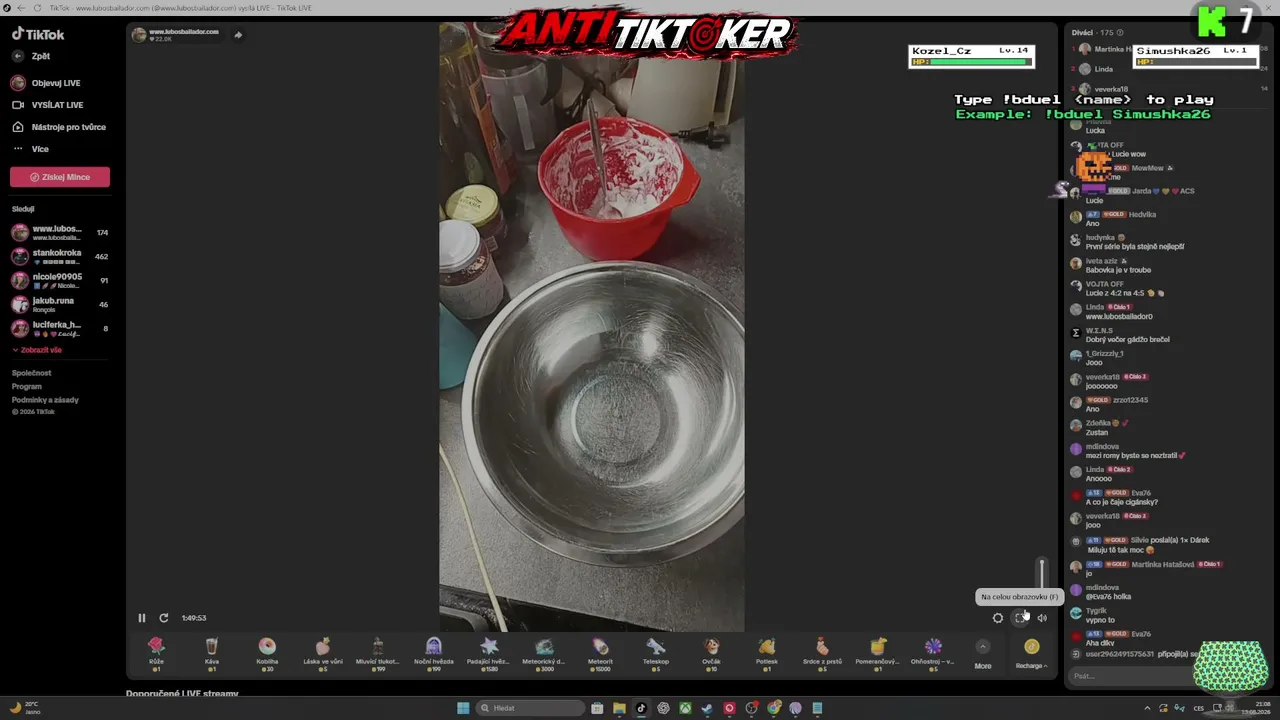Viewport: 1280px width, 720px height.
Task: Open luciferka_h... live stream
Action: pos(60,328)
